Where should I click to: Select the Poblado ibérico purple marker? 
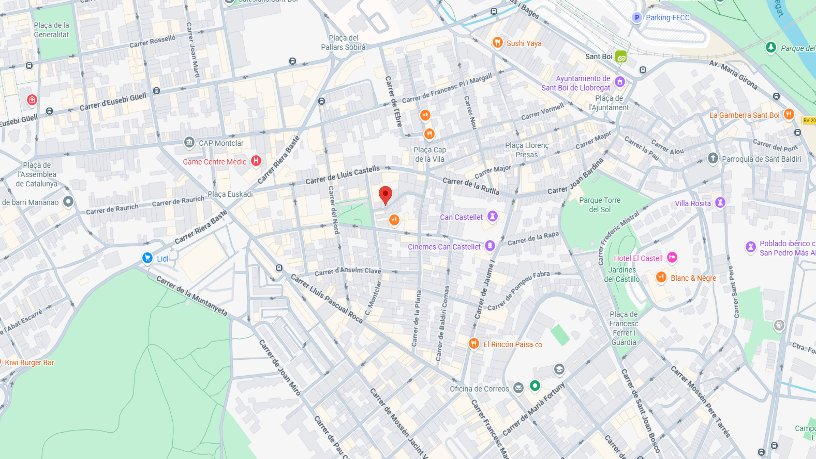(x=750, y=247)
